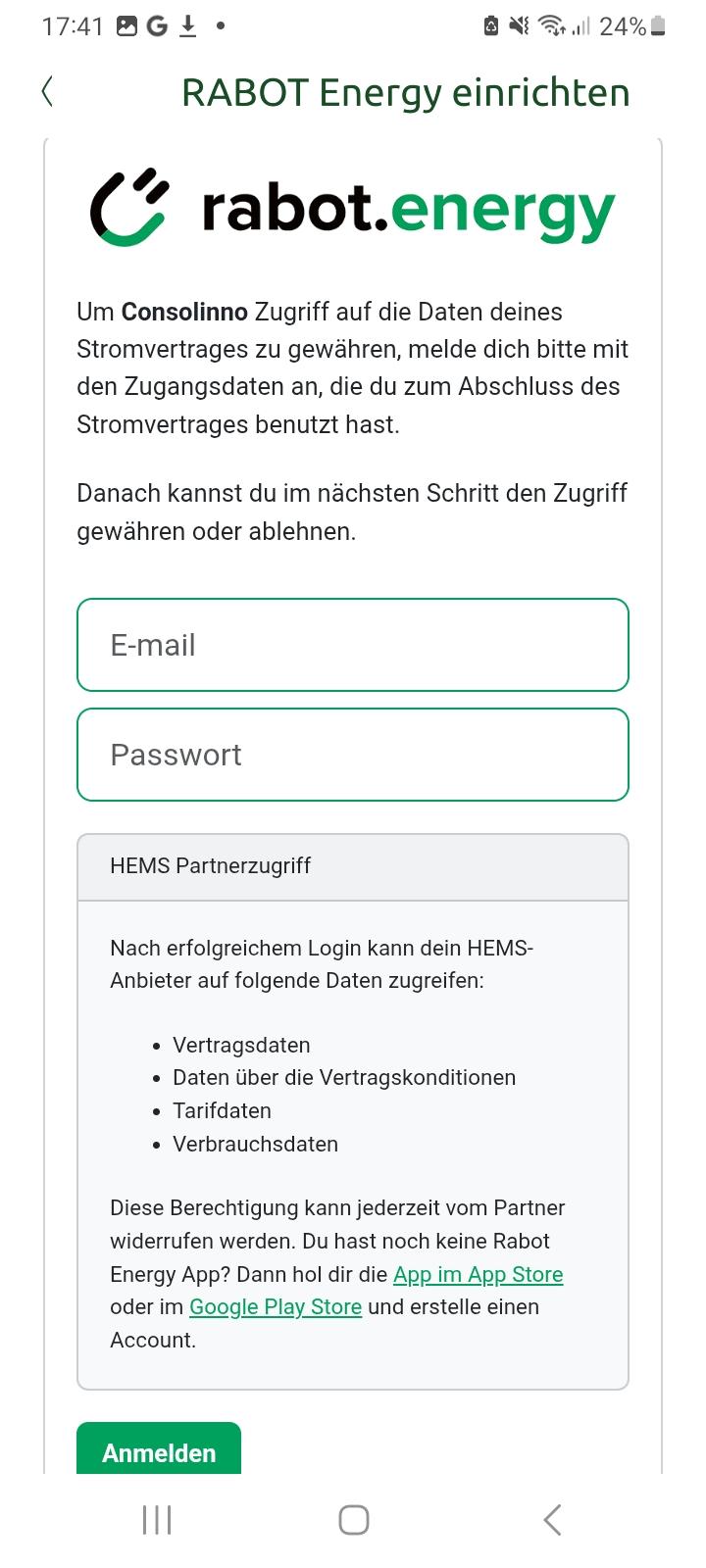
Task: Tap the download complete status icon
Action: 188,24
